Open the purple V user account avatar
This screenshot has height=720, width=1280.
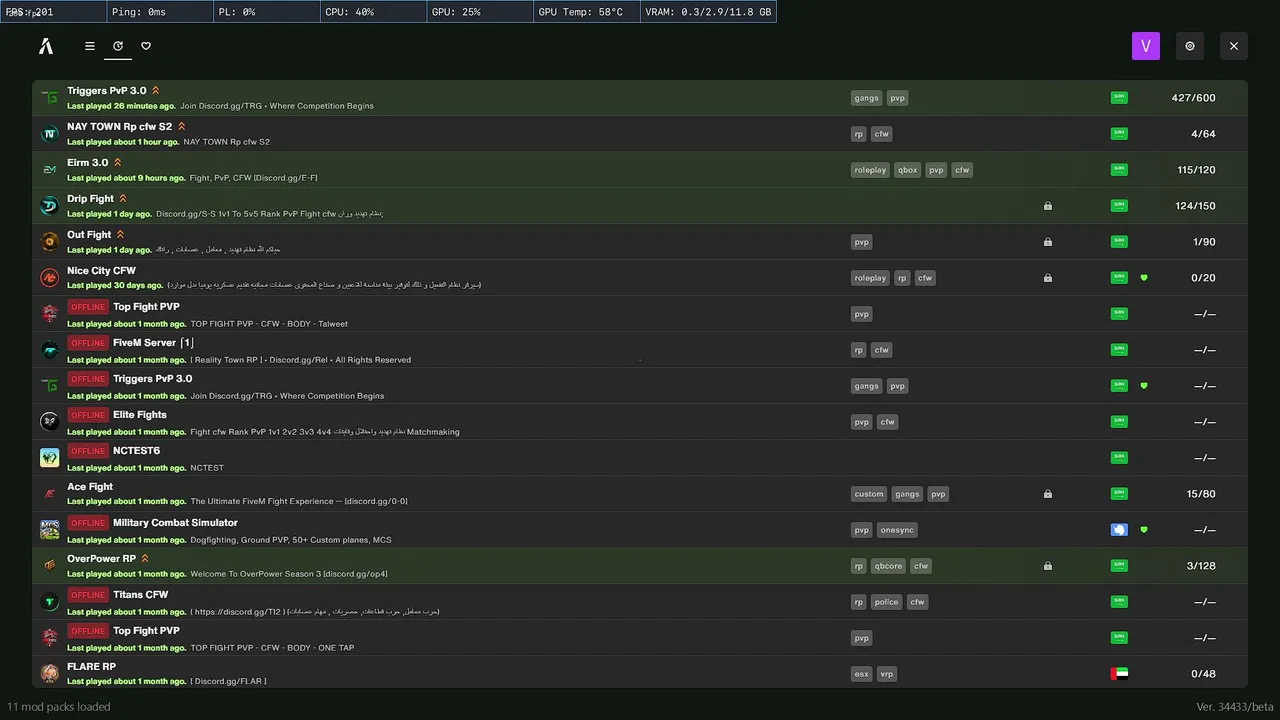(1146, 46)
